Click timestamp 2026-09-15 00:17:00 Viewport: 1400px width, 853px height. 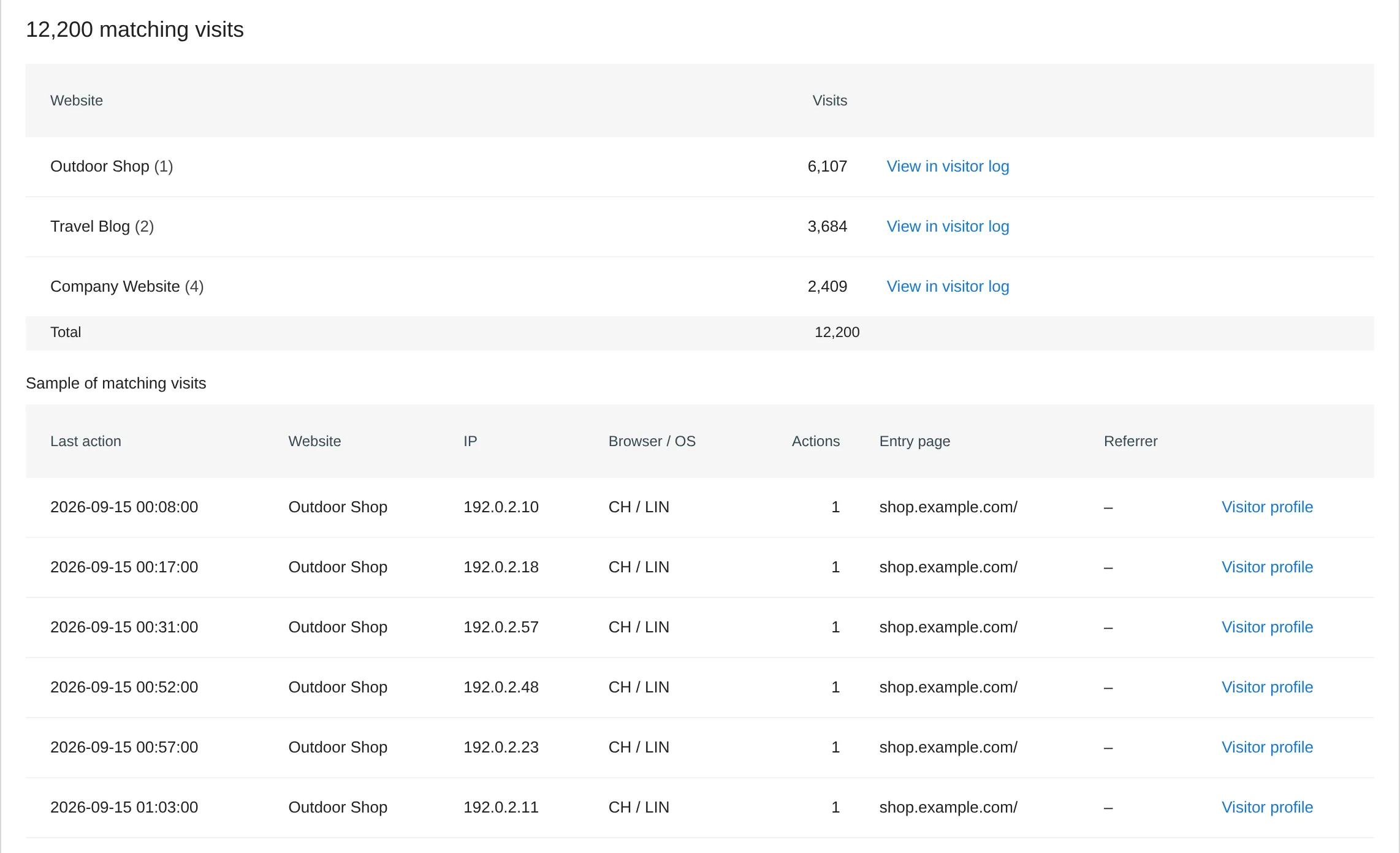pos(124,567)
